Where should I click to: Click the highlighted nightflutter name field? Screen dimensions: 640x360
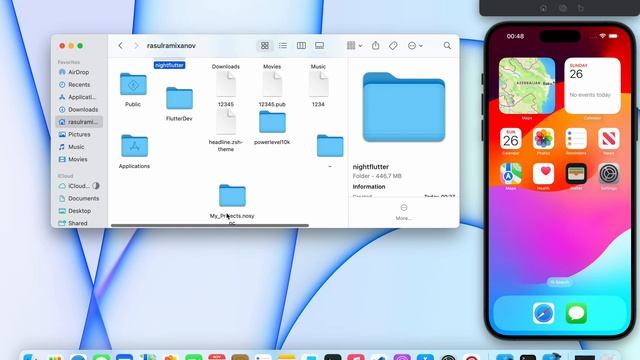tap(169, 65)
